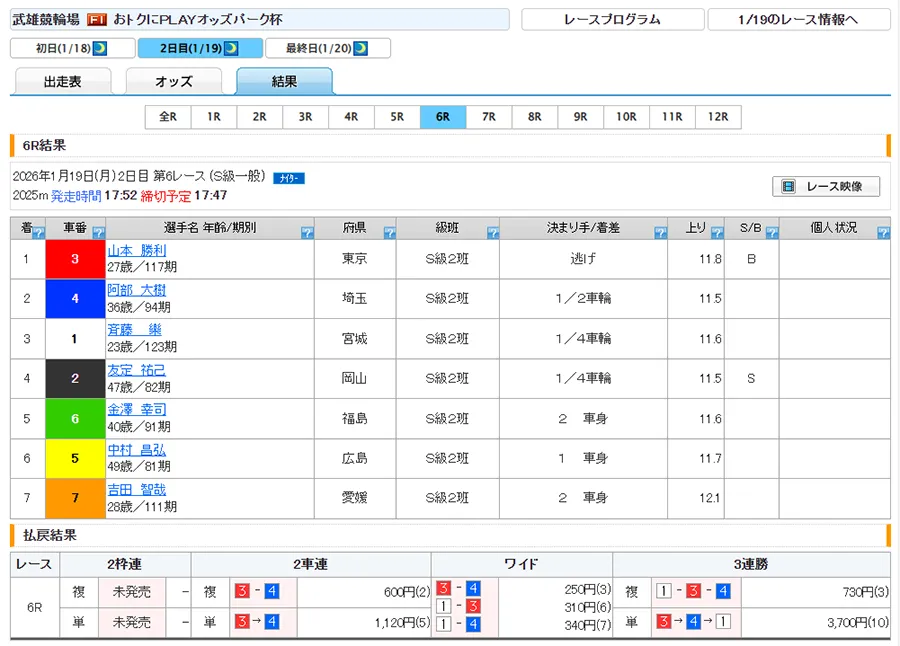Open rider 阿部 大樹 profile link
This screenshot has height=646, width=900.
(137, 291)
